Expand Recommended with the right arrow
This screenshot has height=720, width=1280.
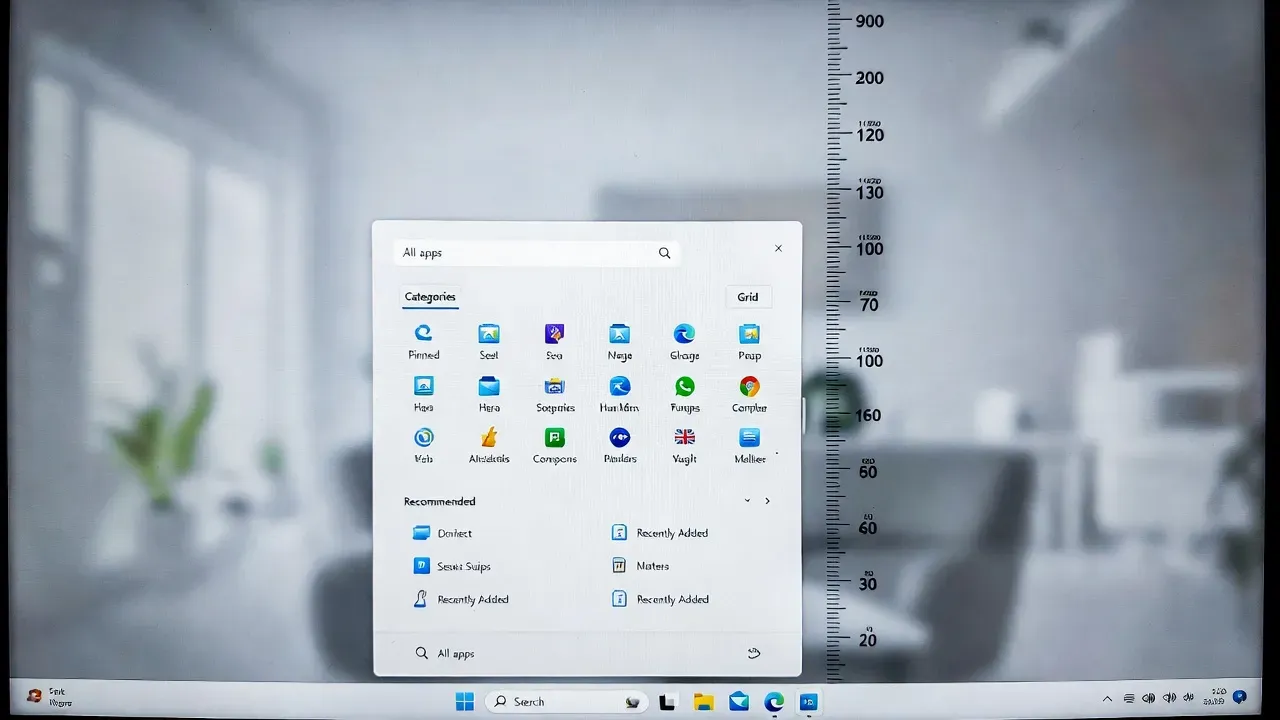[x=768, y=501]
